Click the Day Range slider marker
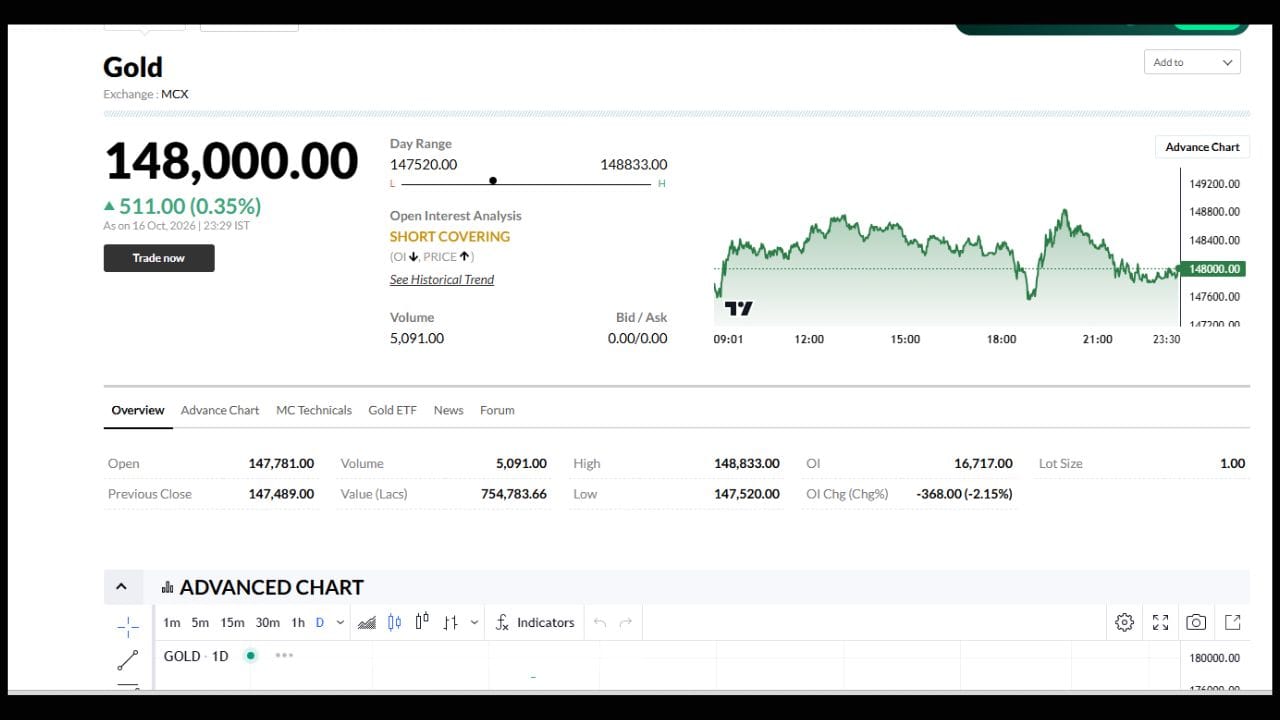Image resolution: width=1280 pixels, height=720 pixels. (492, 181)
